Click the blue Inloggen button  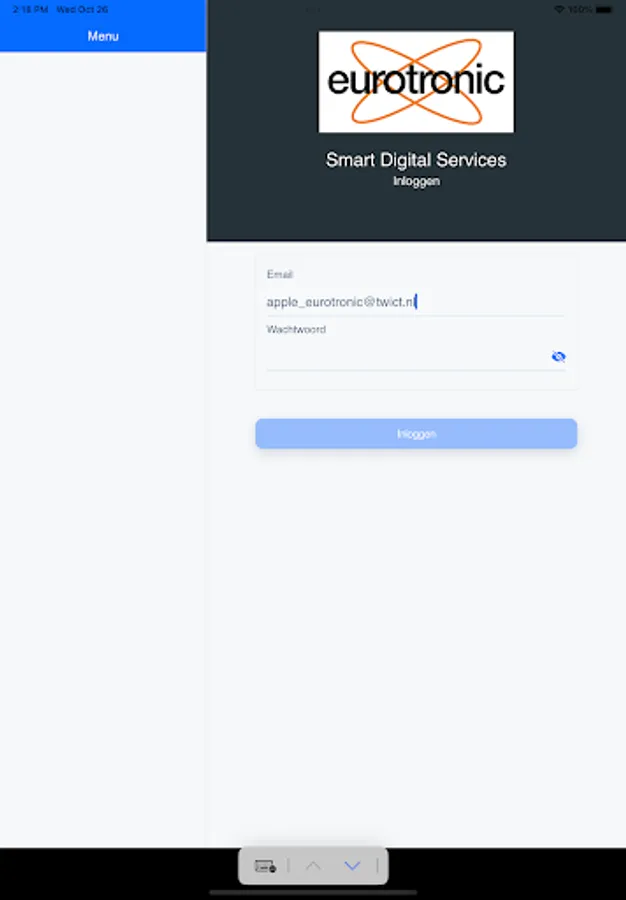(416, 433)
